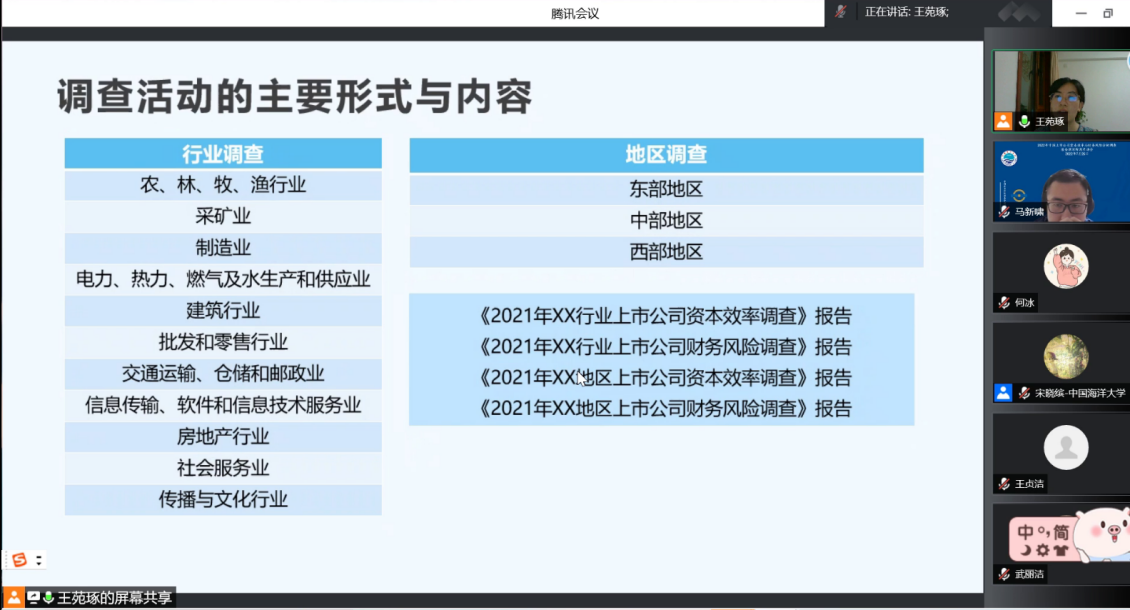Click the muted microphone icon in the title bar
The width and height of the screenshot is (1130, 610).
tap(841, 12)
